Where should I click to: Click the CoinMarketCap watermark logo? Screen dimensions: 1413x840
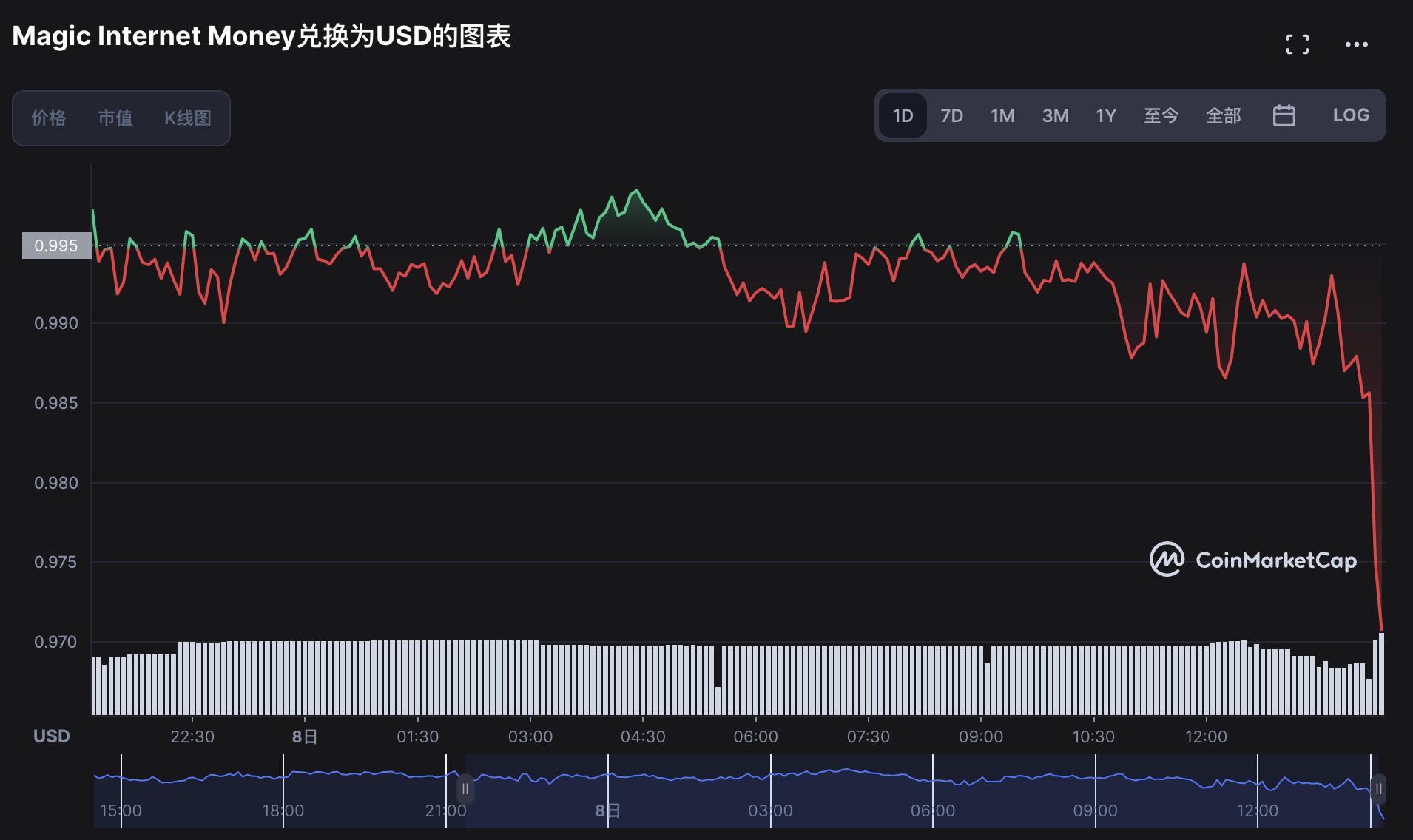[1253, 560]
